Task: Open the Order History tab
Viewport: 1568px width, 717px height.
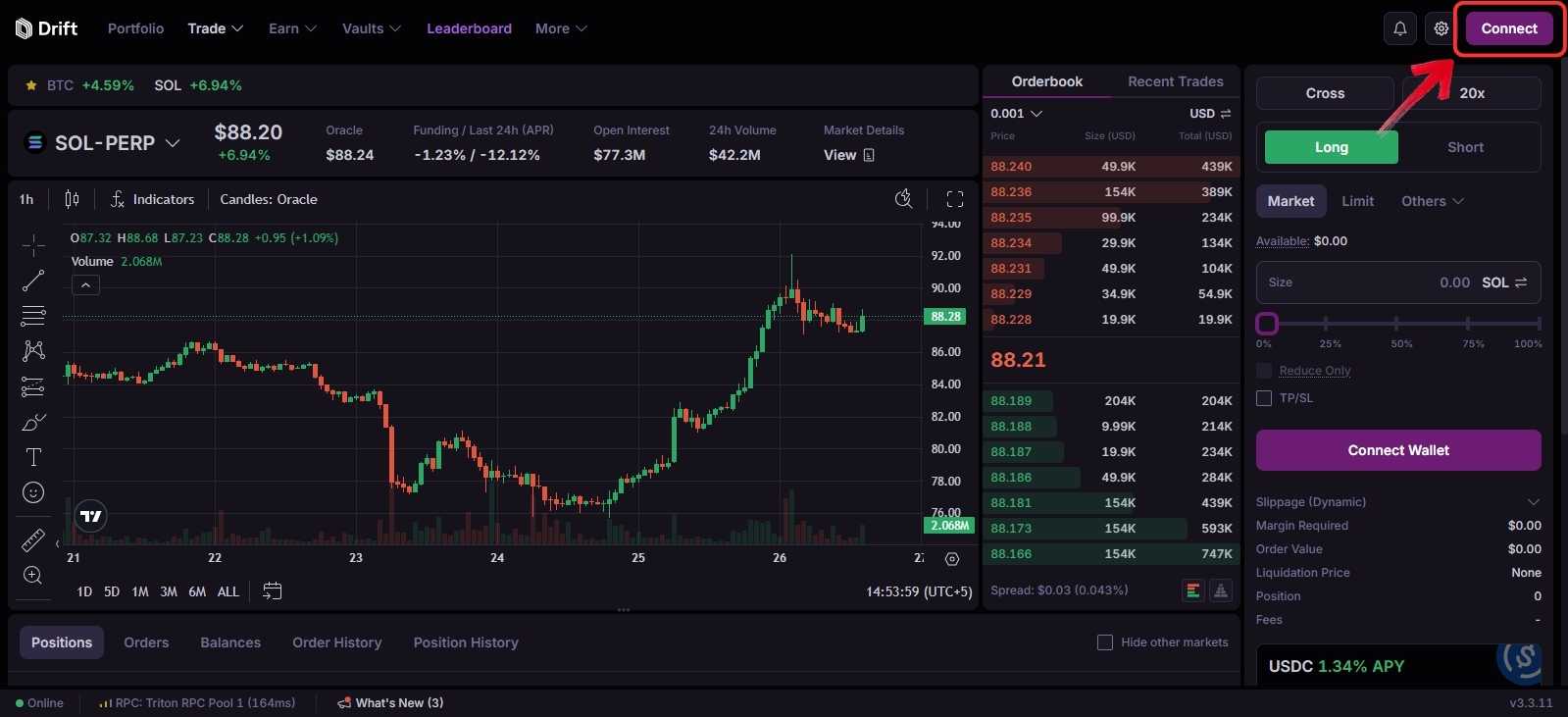Action: (x=336, y=642)
